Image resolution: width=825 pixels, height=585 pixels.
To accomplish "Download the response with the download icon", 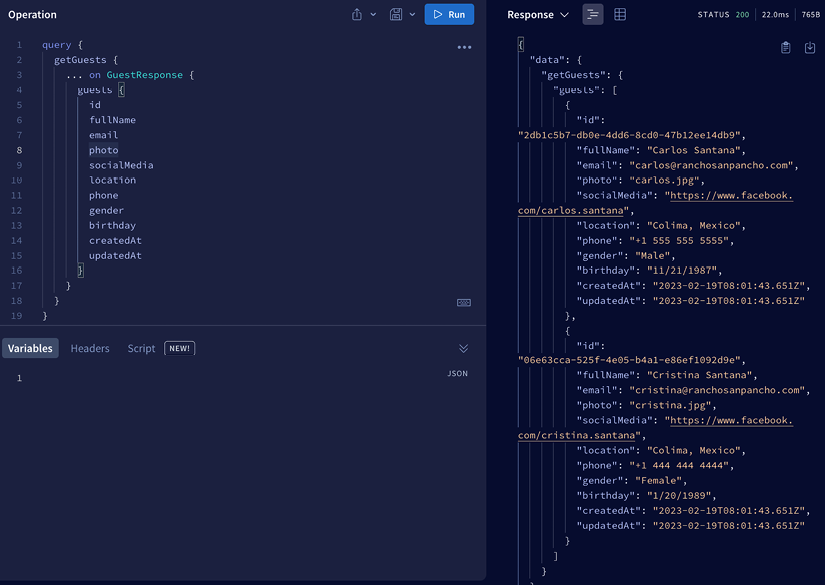I will coord(810,46).
